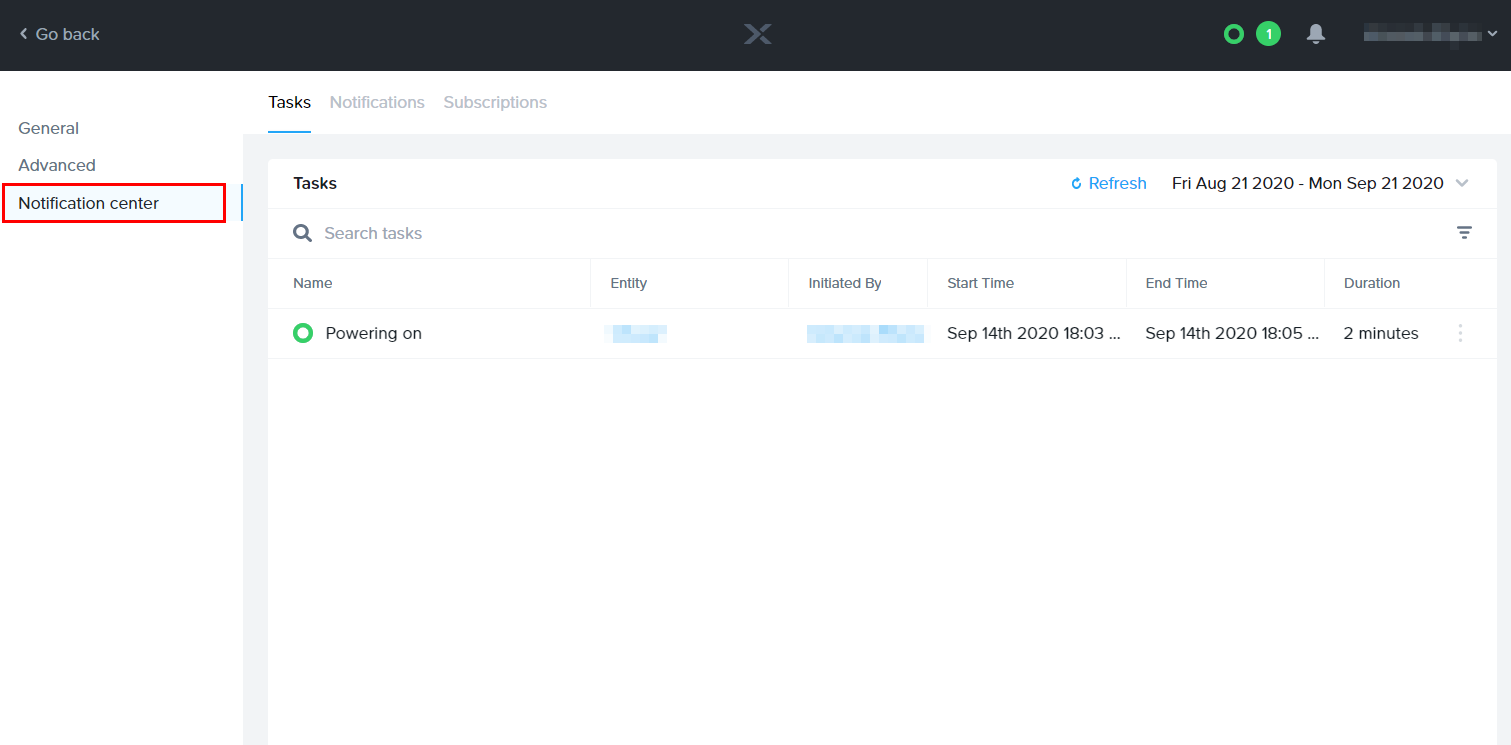The width and height of the screenshot is (1511, 745).
Task: Sort by the Name column header
Action: (x=313, y=283)
